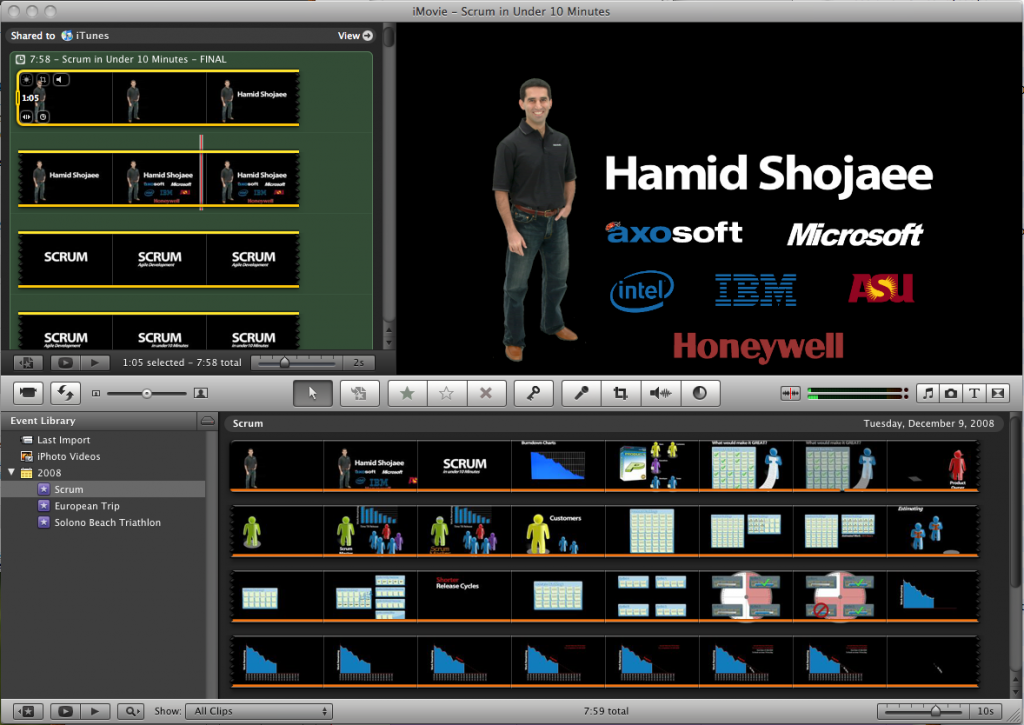This screenshot has height=725, width=1024.
Task: Toggle audio skimming on the toolbar
Action: pyautogui.click(x=790, y=393)
